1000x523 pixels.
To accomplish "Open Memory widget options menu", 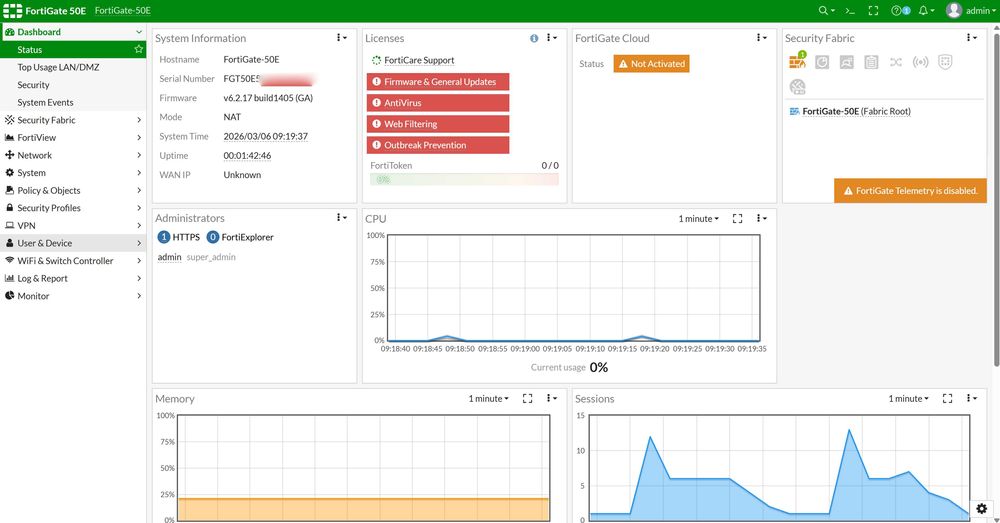I will click(x=552, y=398).
